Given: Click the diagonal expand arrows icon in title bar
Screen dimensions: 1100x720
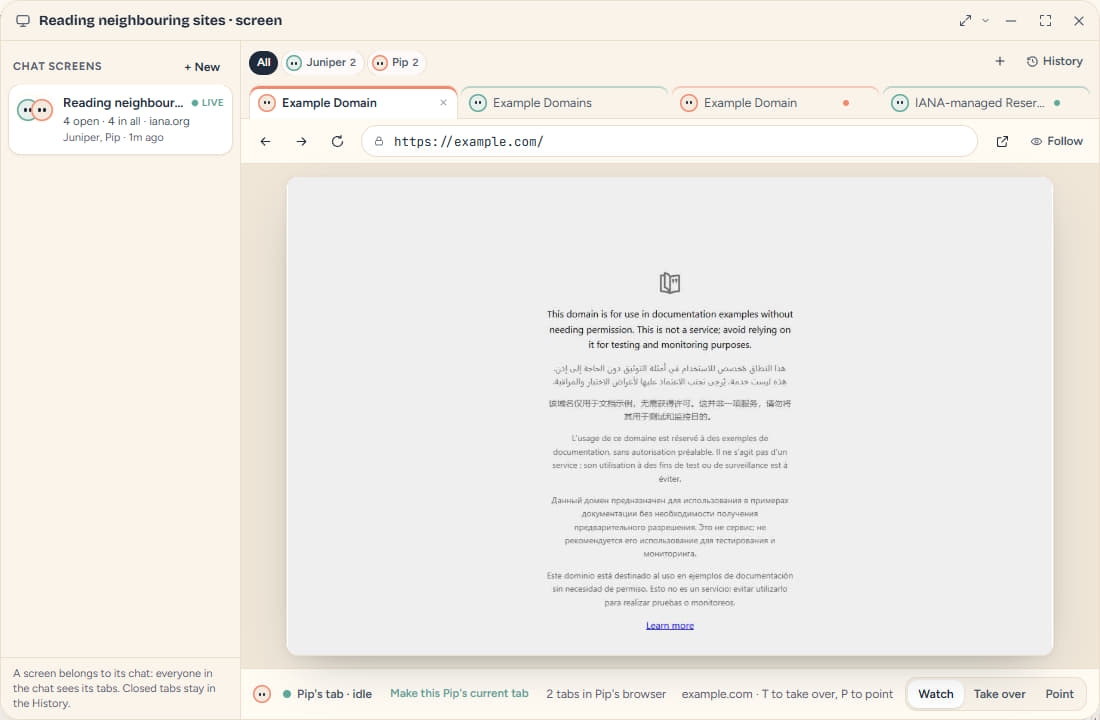Looking at the screenshot, I should coord(965,20).
